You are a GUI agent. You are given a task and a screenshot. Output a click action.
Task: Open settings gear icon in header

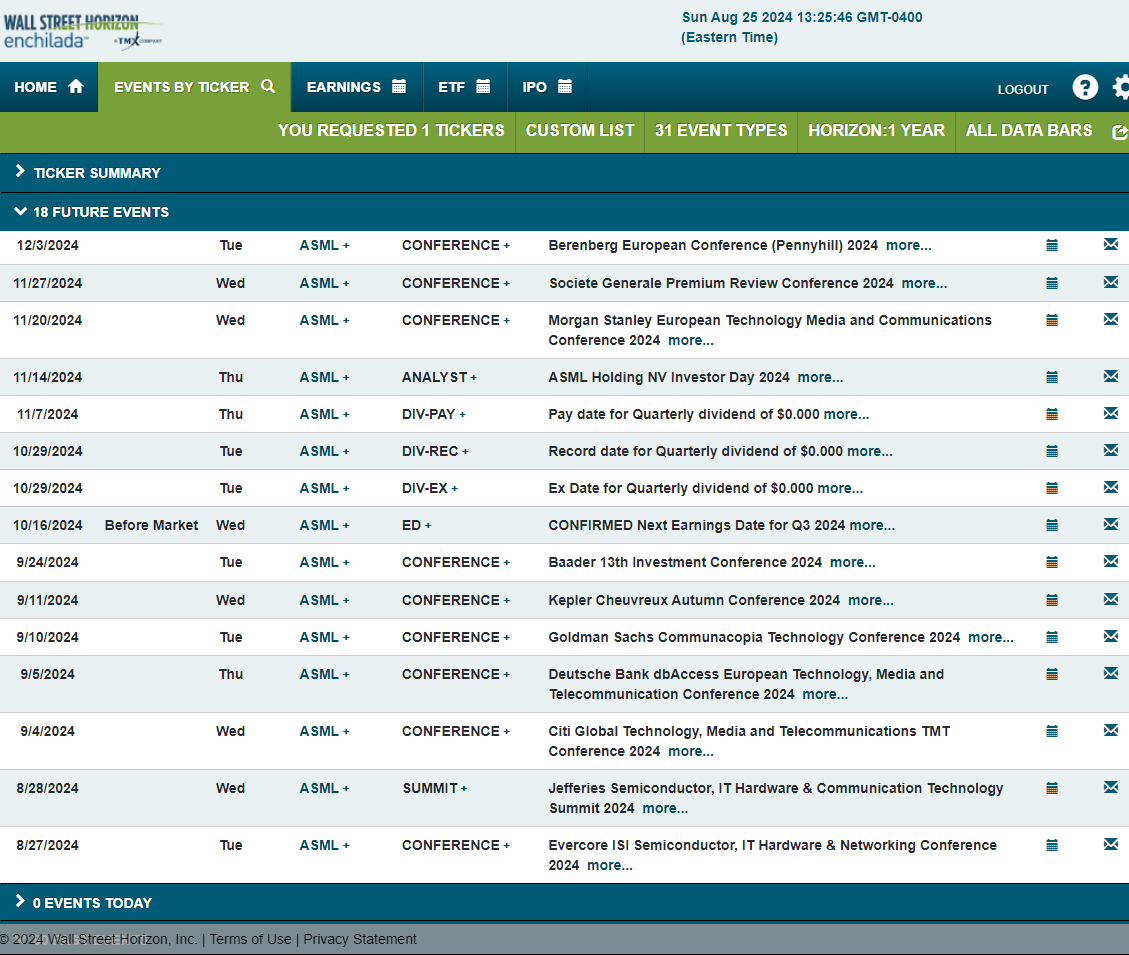1121,87
